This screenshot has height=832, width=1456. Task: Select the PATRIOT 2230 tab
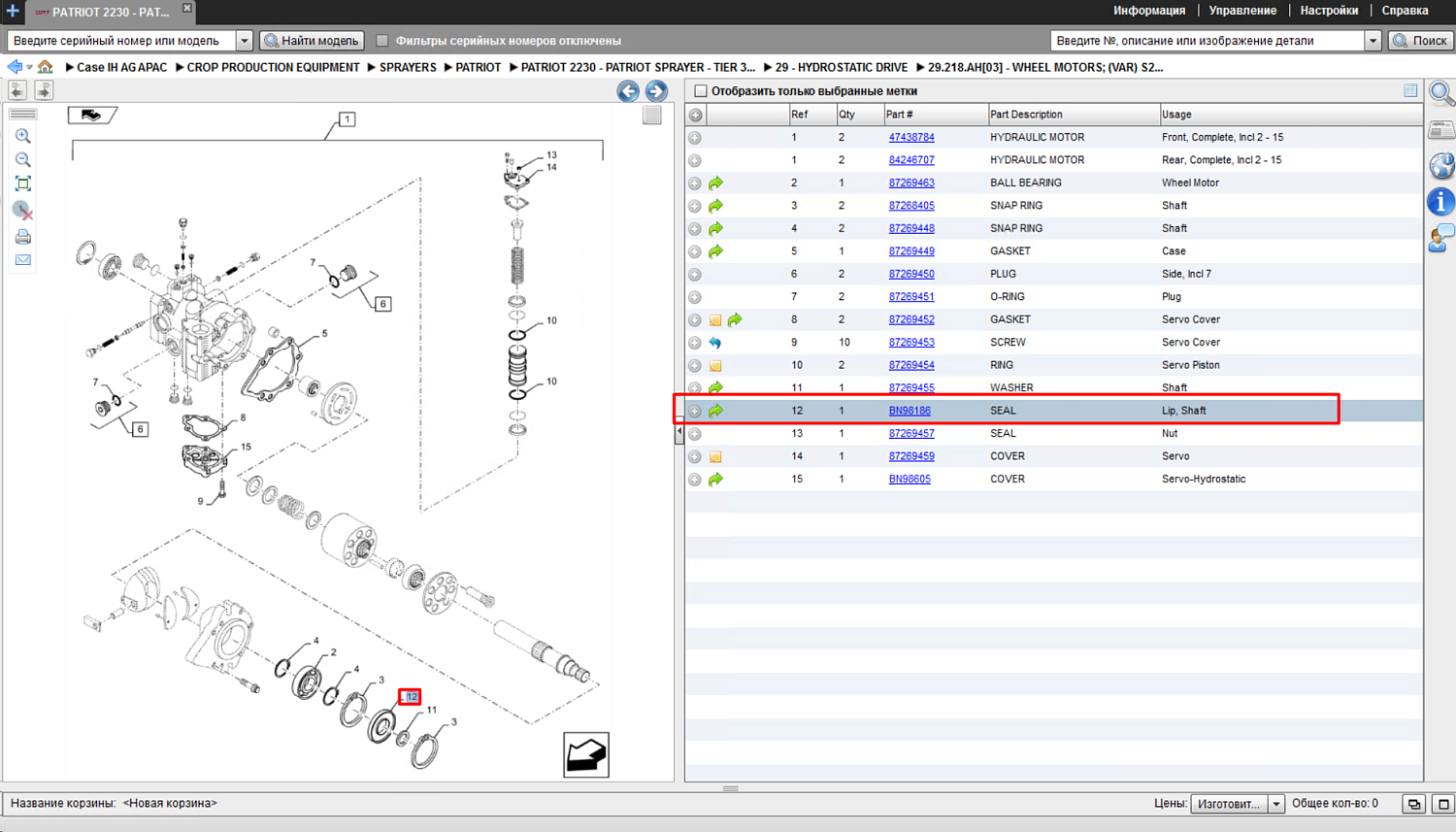point(109,12)
